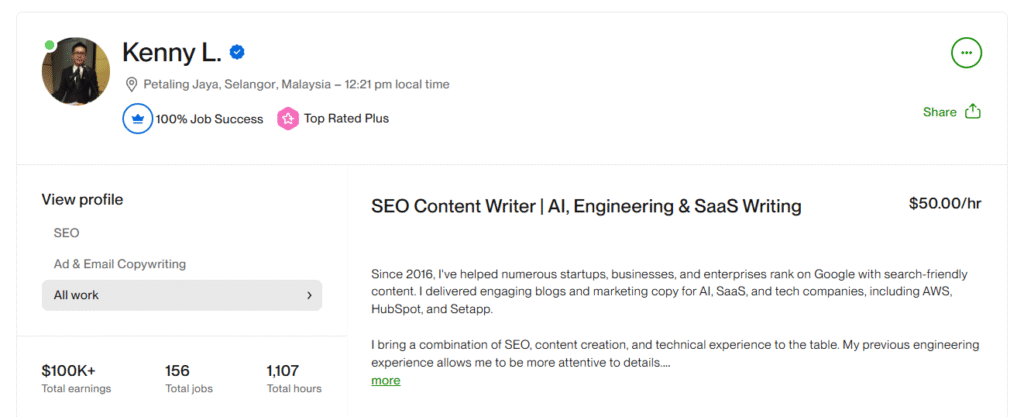The height and width of the screenshot is (417, 1024).
Task: Select the SEO profile item
Action: point(67,233)
